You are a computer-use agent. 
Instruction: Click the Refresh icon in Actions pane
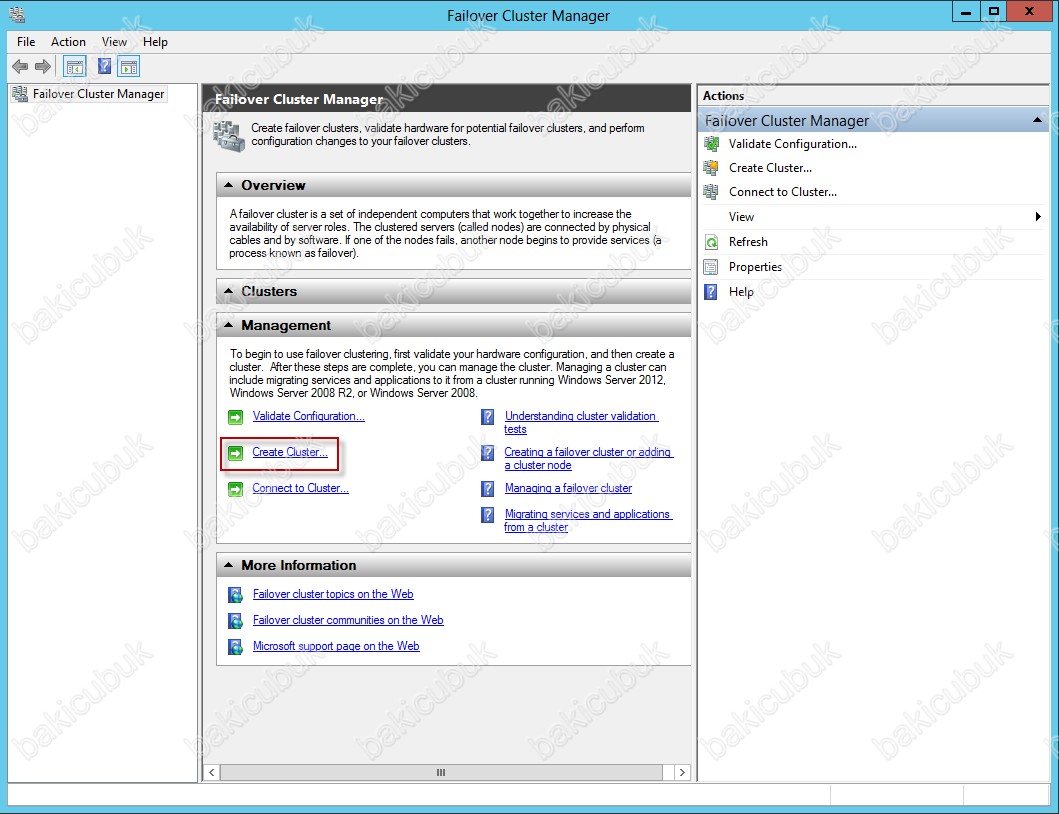click(711, 242)
